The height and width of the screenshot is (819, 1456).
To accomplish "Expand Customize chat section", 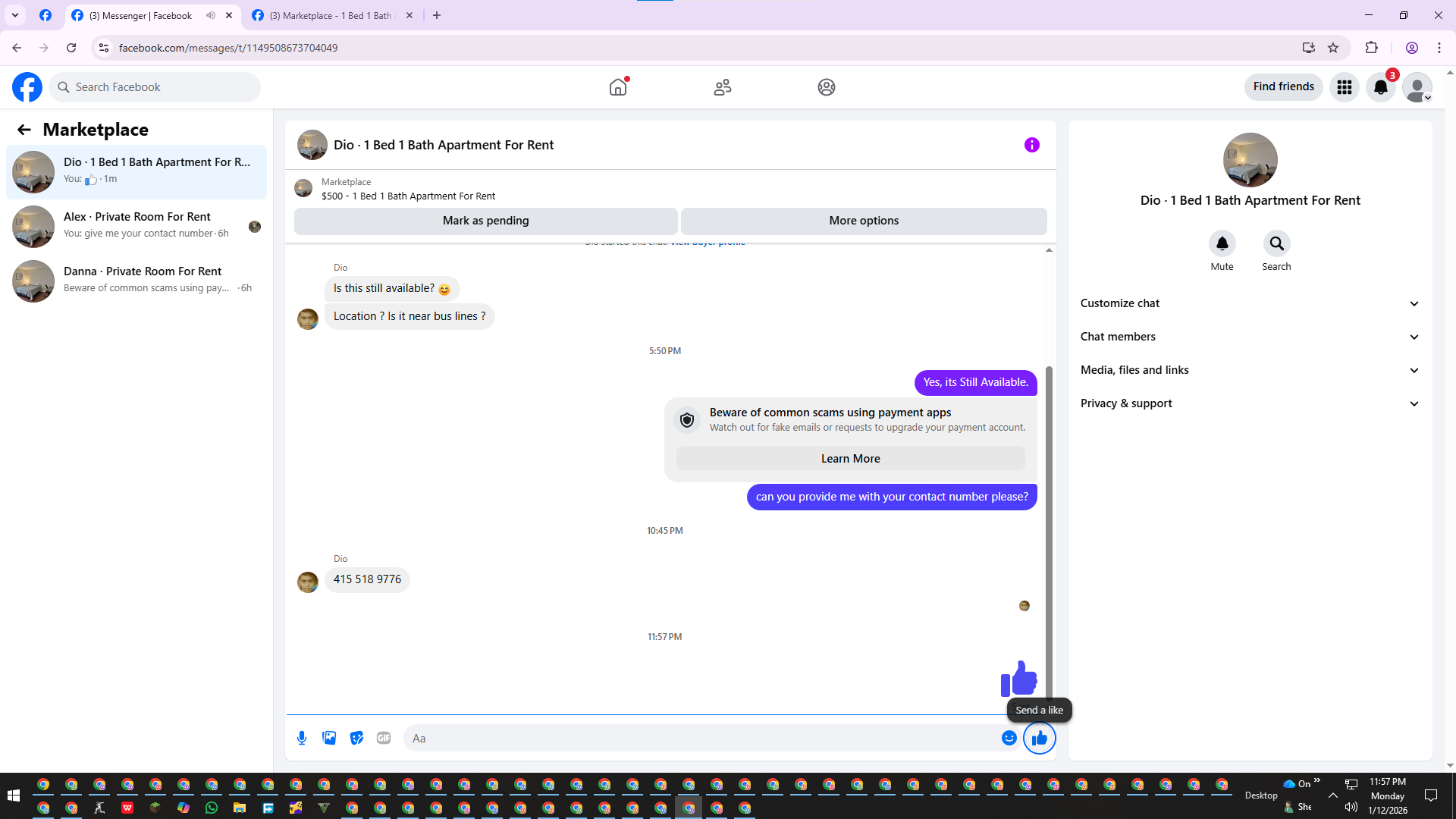I will (x=1250, y=303).
